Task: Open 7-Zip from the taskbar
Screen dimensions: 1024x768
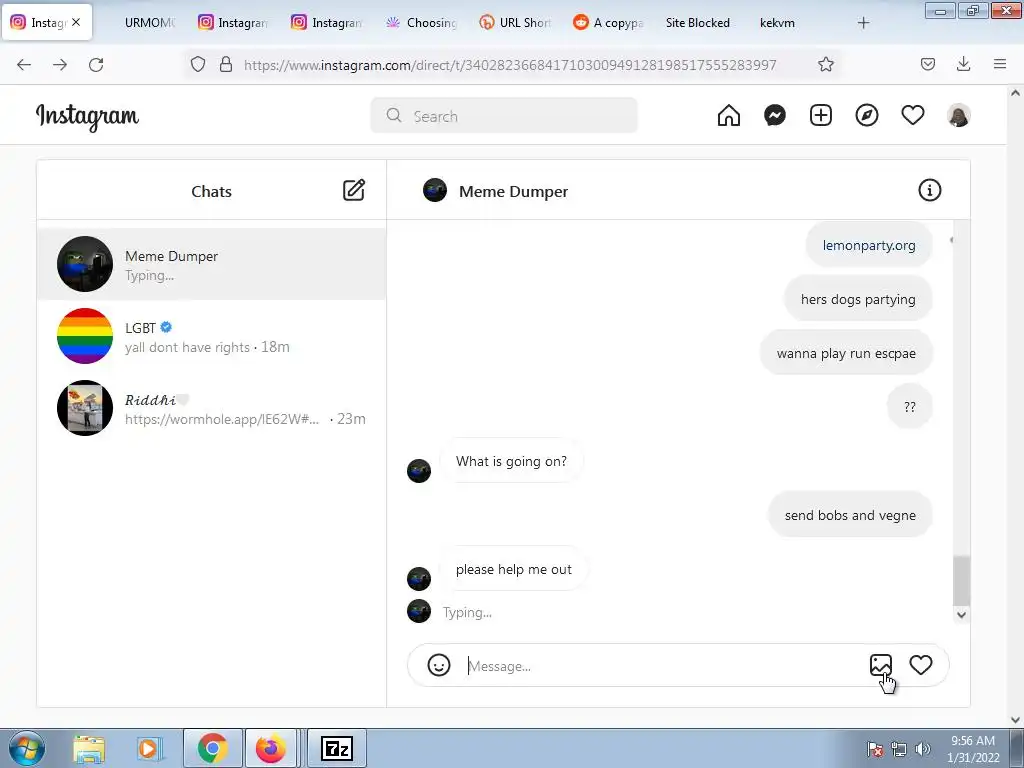Action: (x=337, y=748)
